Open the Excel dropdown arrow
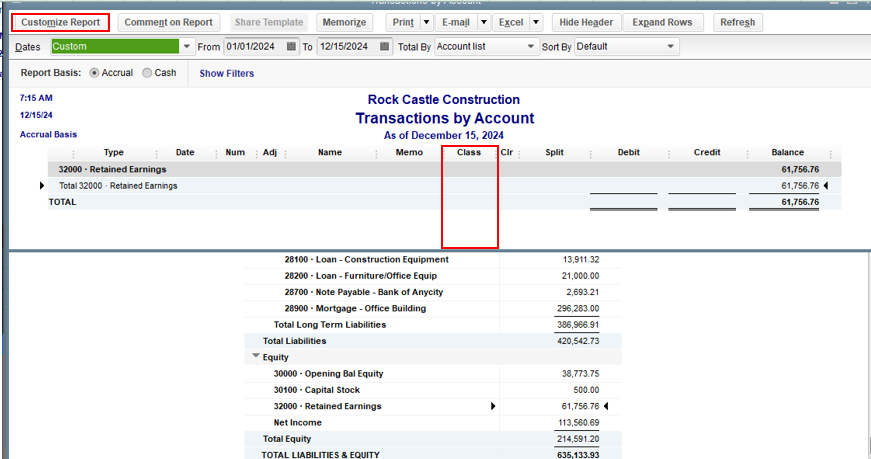871x459 pixels. pyautogui.click(x=536, y=22)
